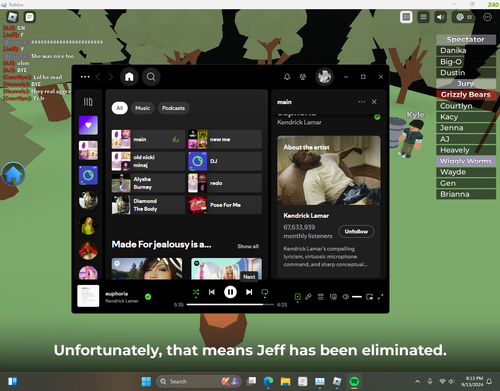
Task: Go forward in Spotify navigation
Action: (x=111, y=77)
